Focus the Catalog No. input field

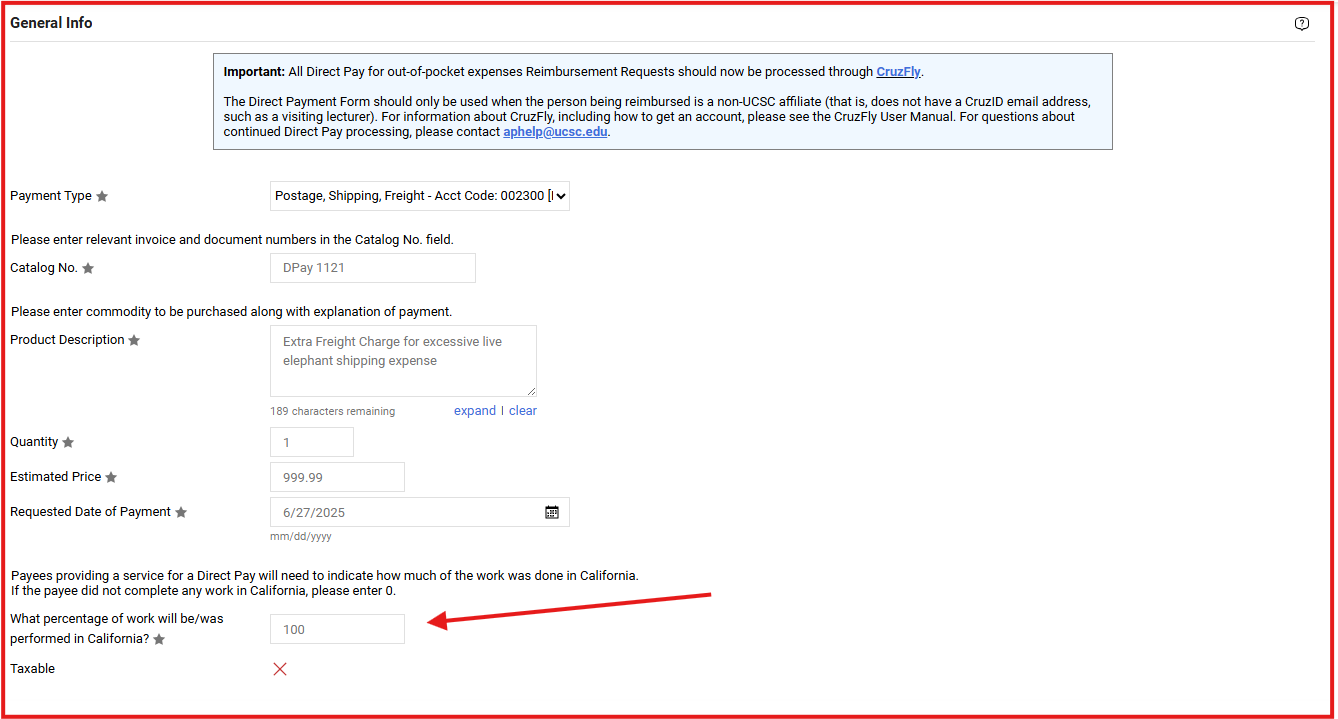click(x=372, y=268)
